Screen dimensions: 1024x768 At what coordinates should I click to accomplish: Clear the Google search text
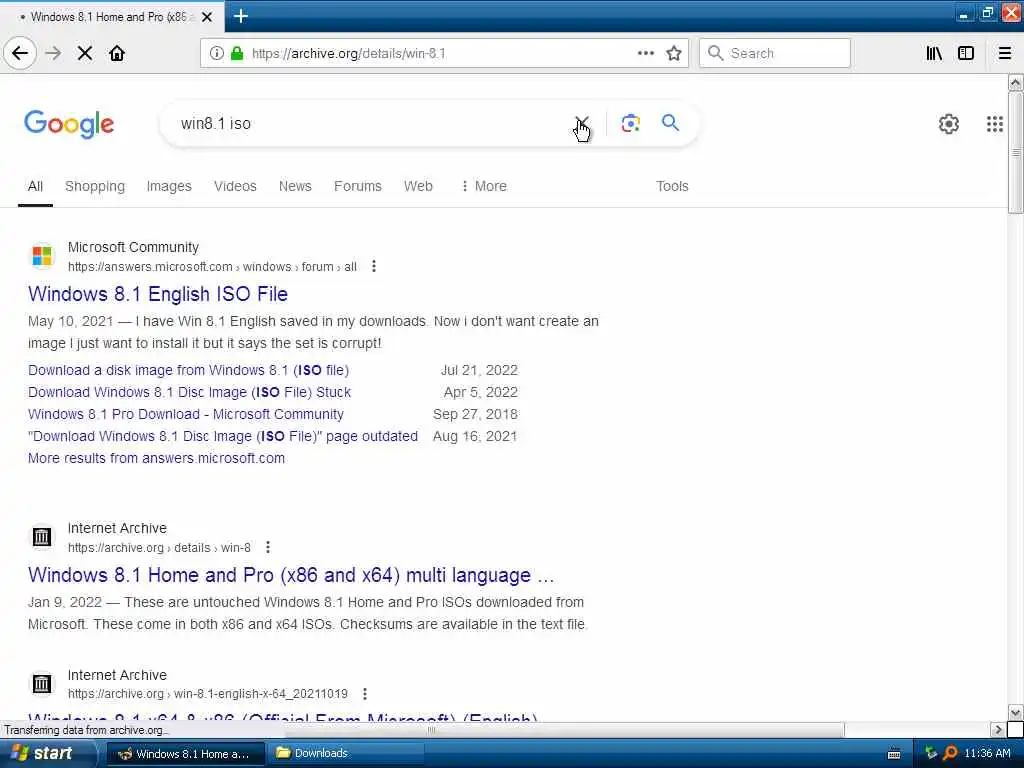(x=581, y=123)
